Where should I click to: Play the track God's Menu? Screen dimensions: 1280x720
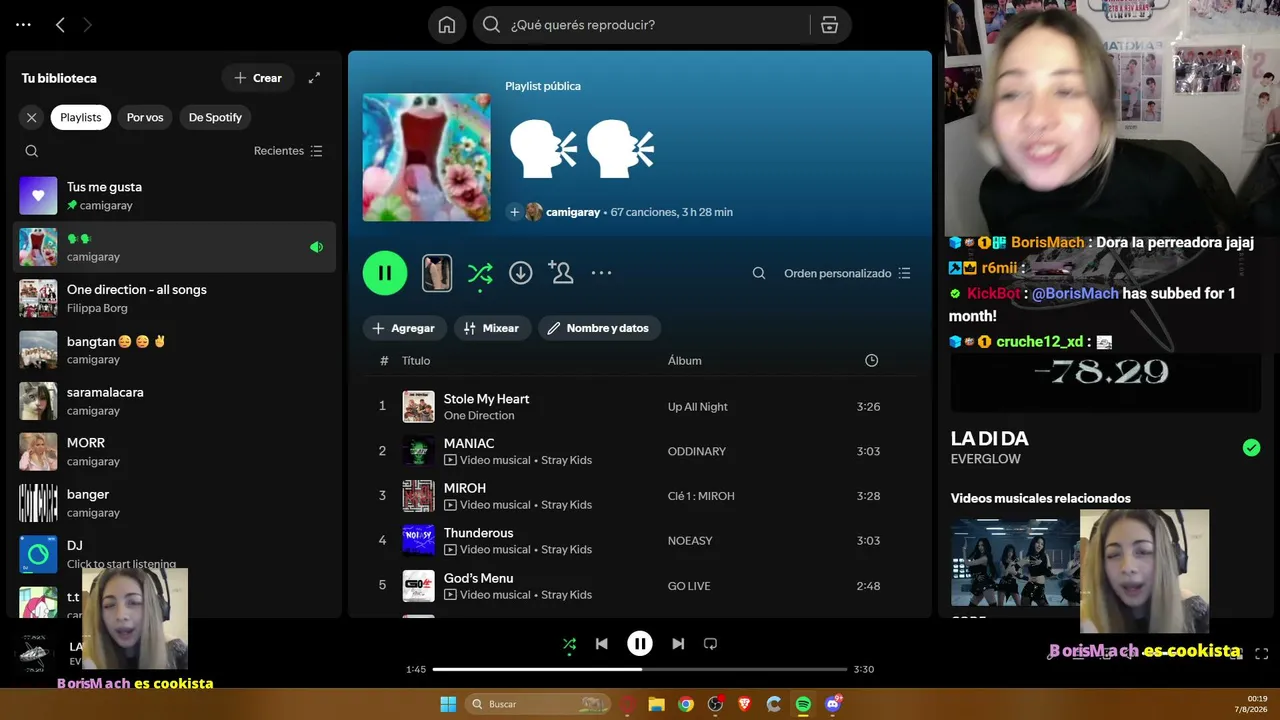coord(640,586)
